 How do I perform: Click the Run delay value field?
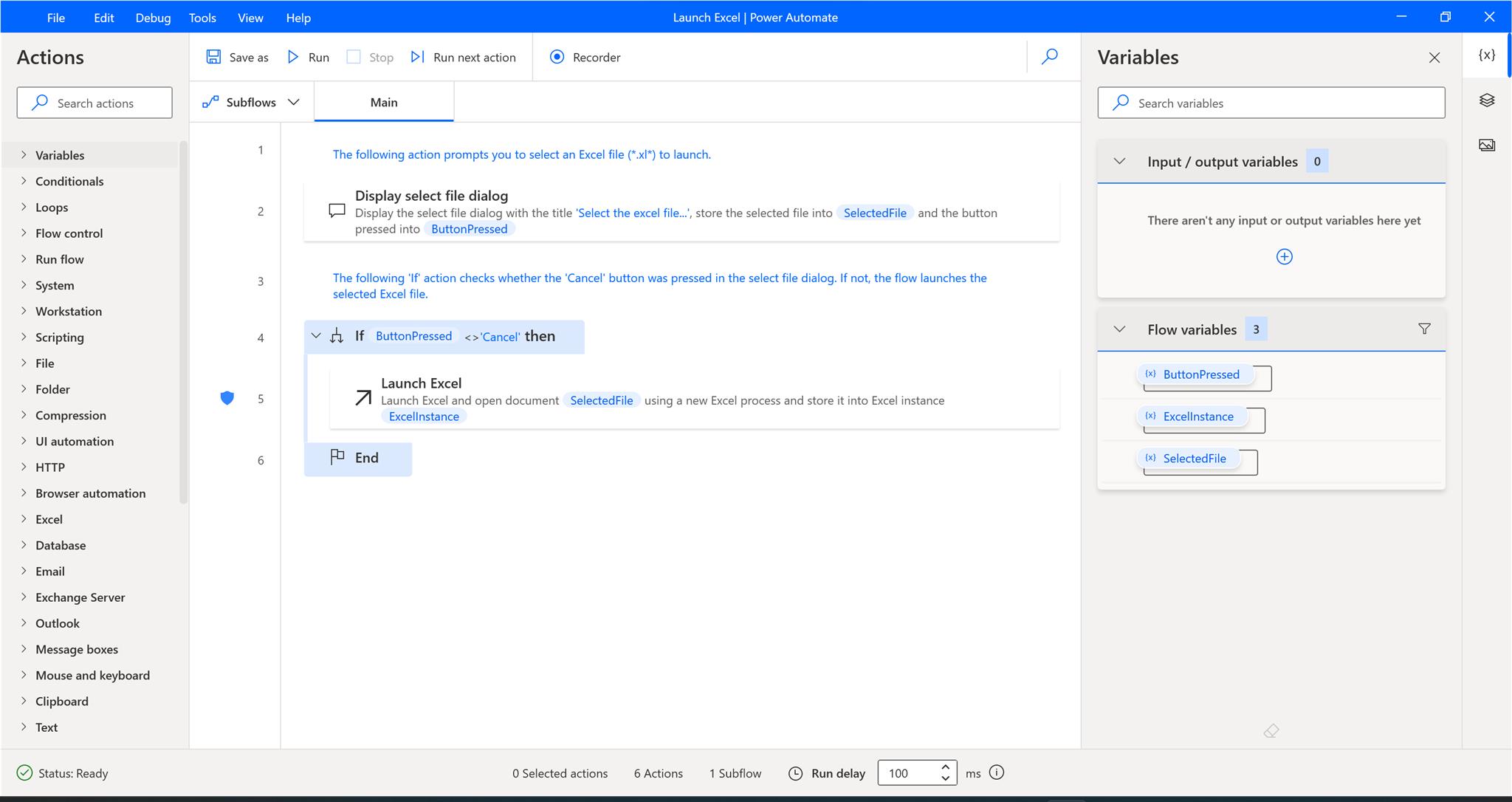[x=910, y=773]
